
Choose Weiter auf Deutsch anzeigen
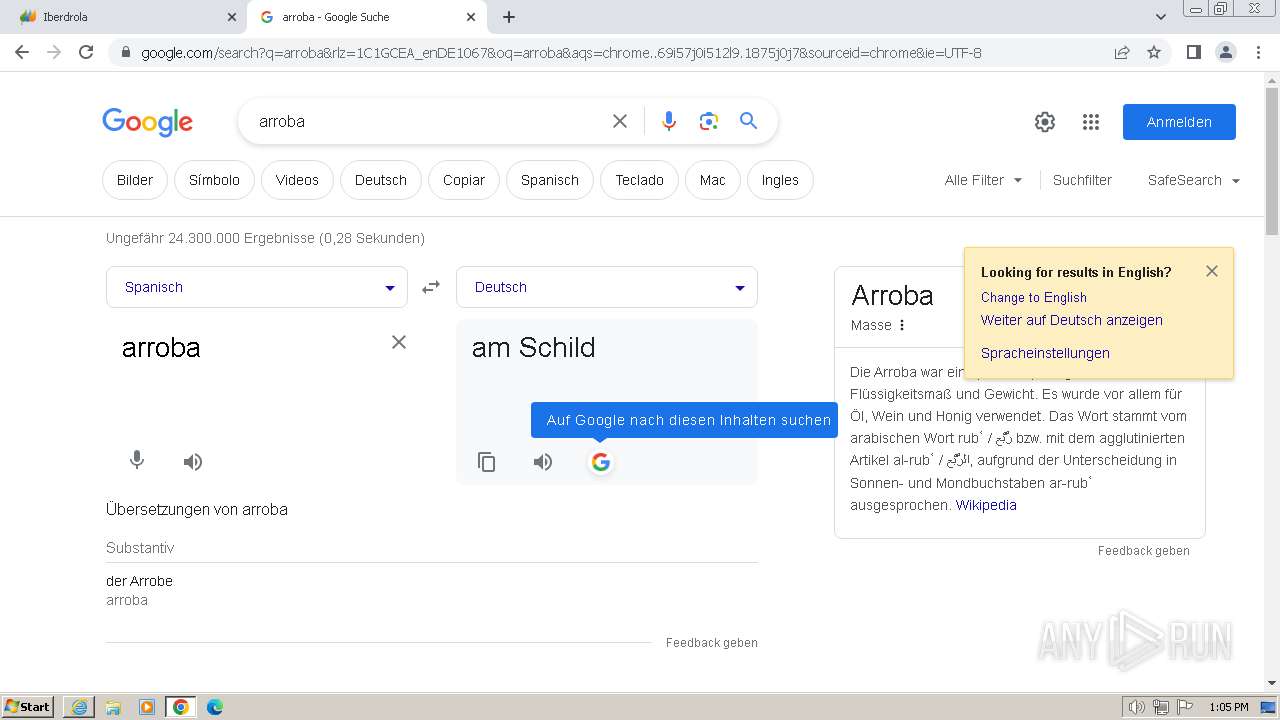click(1071, 320)
